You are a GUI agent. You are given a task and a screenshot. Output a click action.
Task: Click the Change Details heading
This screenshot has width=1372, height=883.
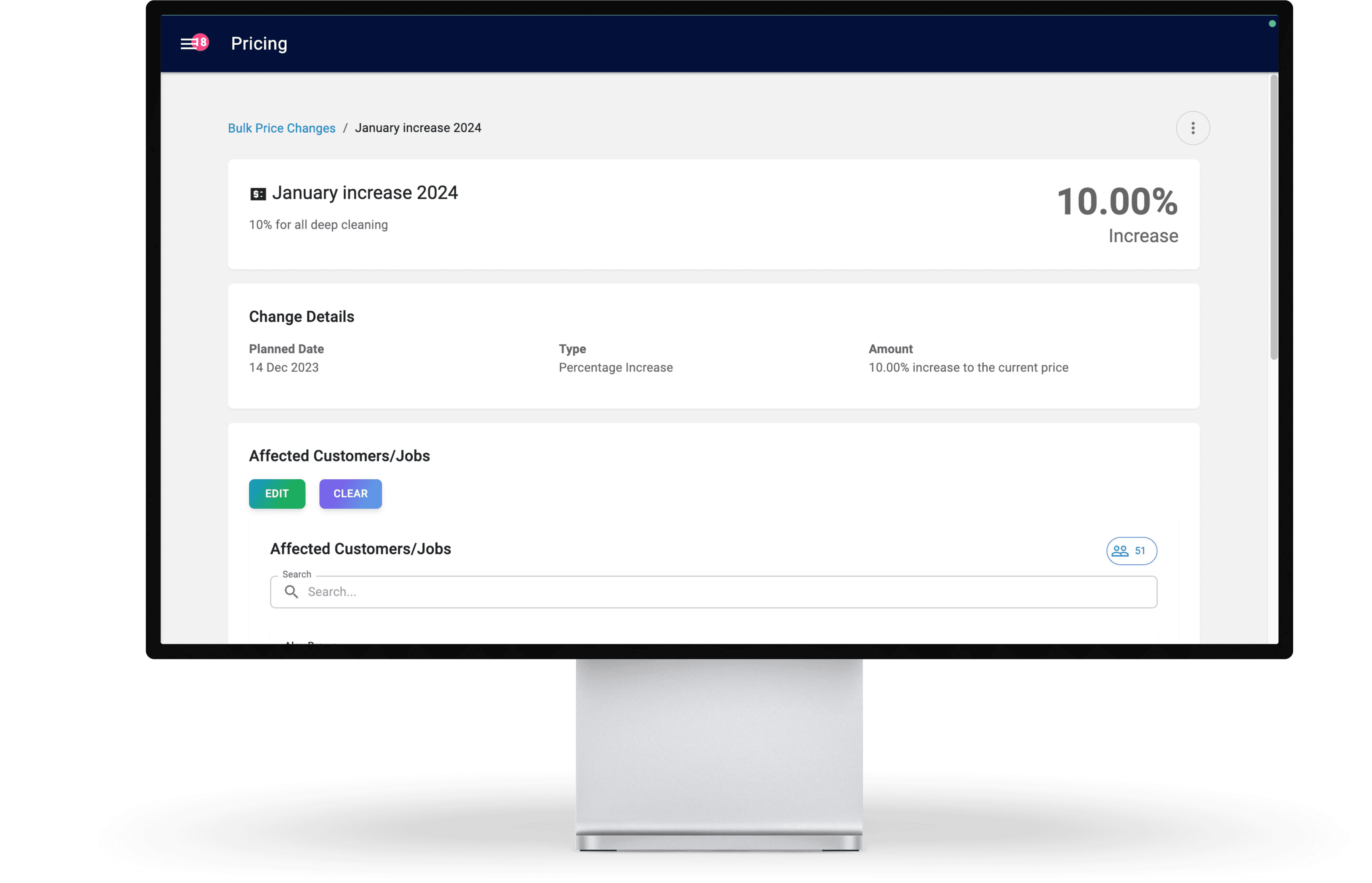coord(302,316)
